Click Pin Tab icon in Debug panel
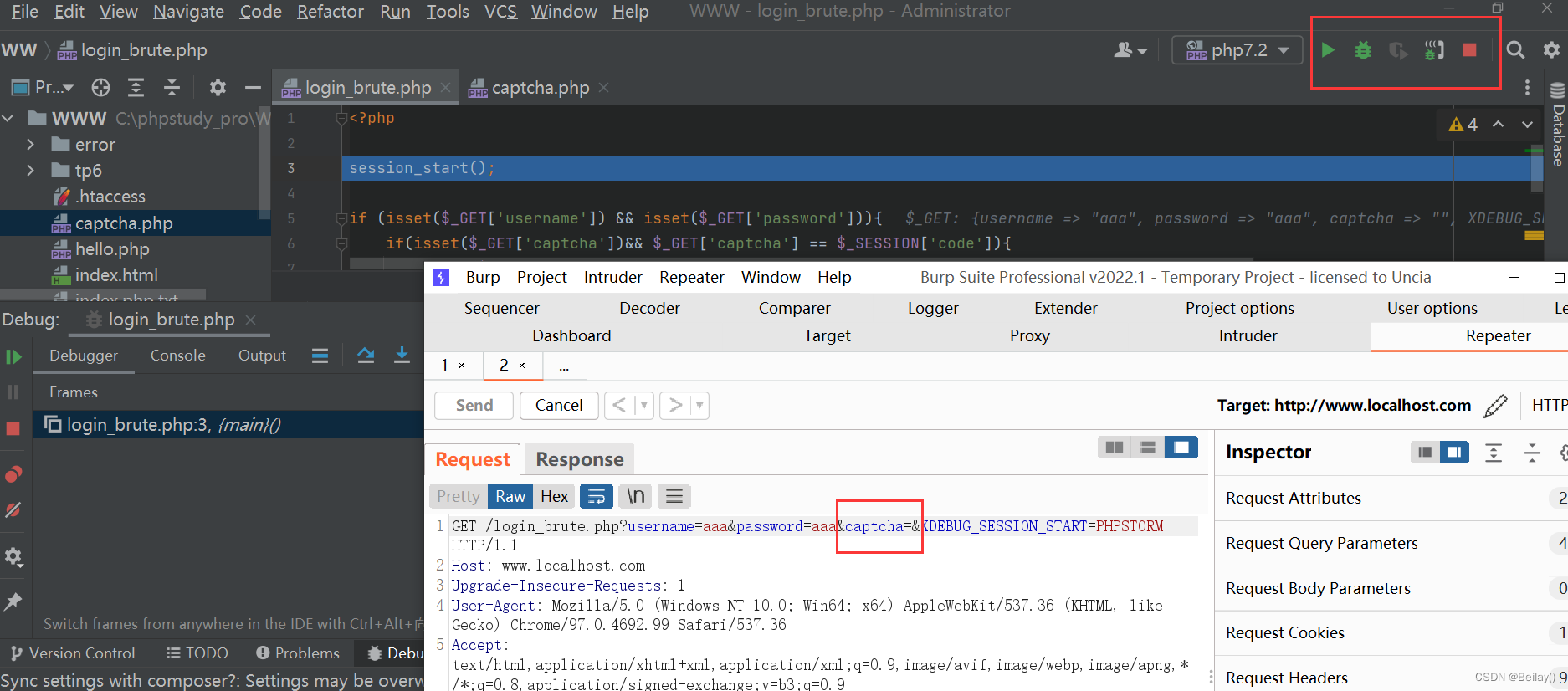The image size is (1568, 691). (13, 601)
